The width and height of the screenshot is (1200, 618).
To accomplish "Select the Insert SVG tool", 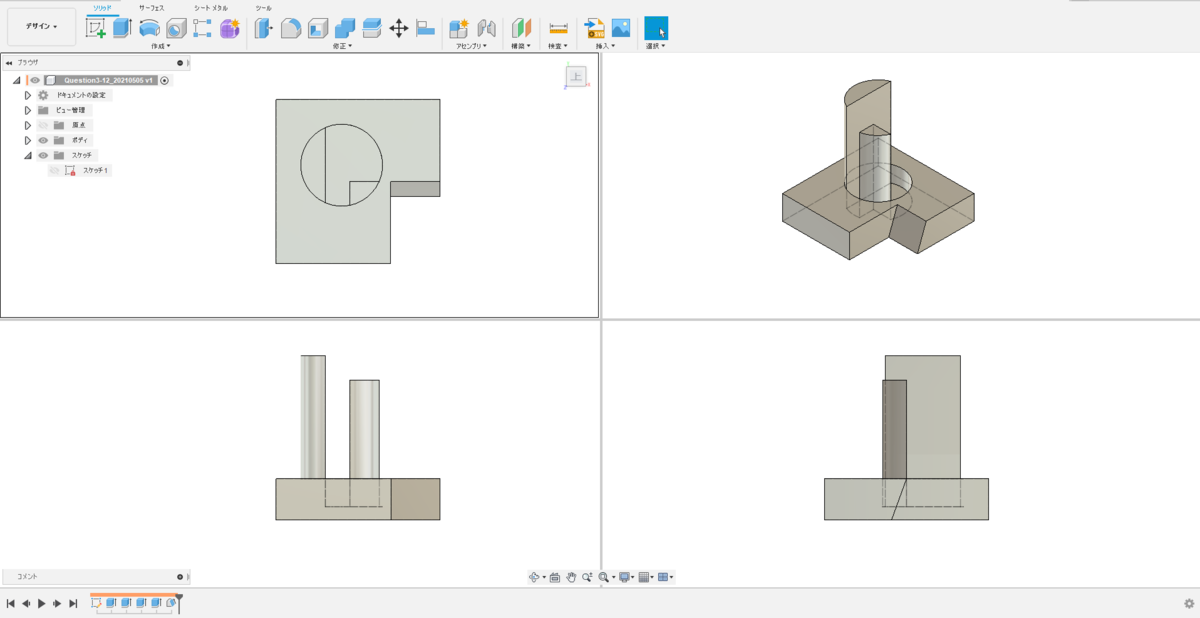I will point(594,28).
